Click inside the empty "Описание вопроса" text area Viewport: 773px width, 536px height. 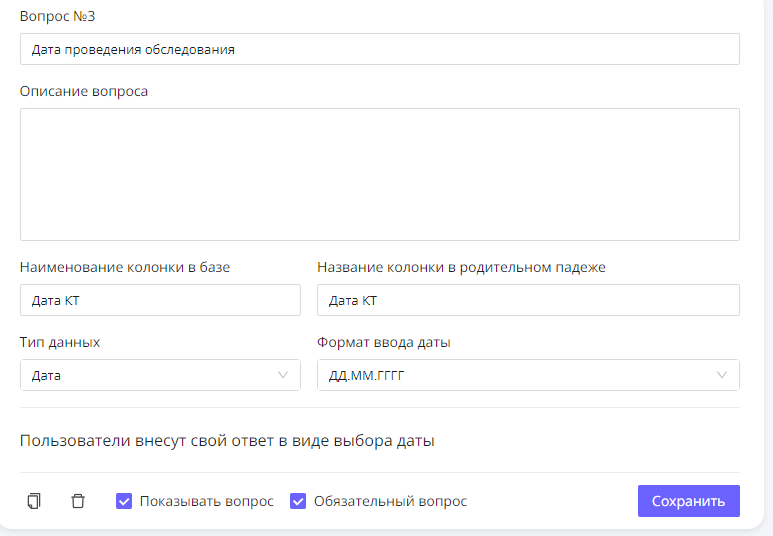click(x=379, y=174)
